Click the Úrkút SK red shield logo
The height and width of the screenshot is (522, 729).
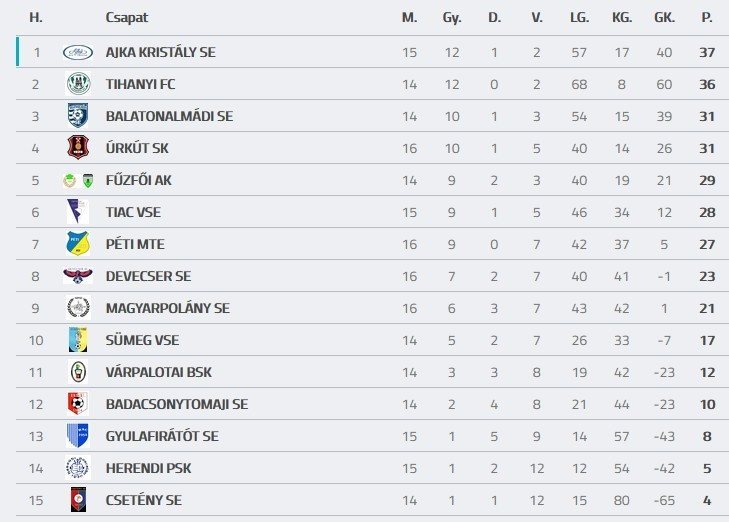point(78,148)
